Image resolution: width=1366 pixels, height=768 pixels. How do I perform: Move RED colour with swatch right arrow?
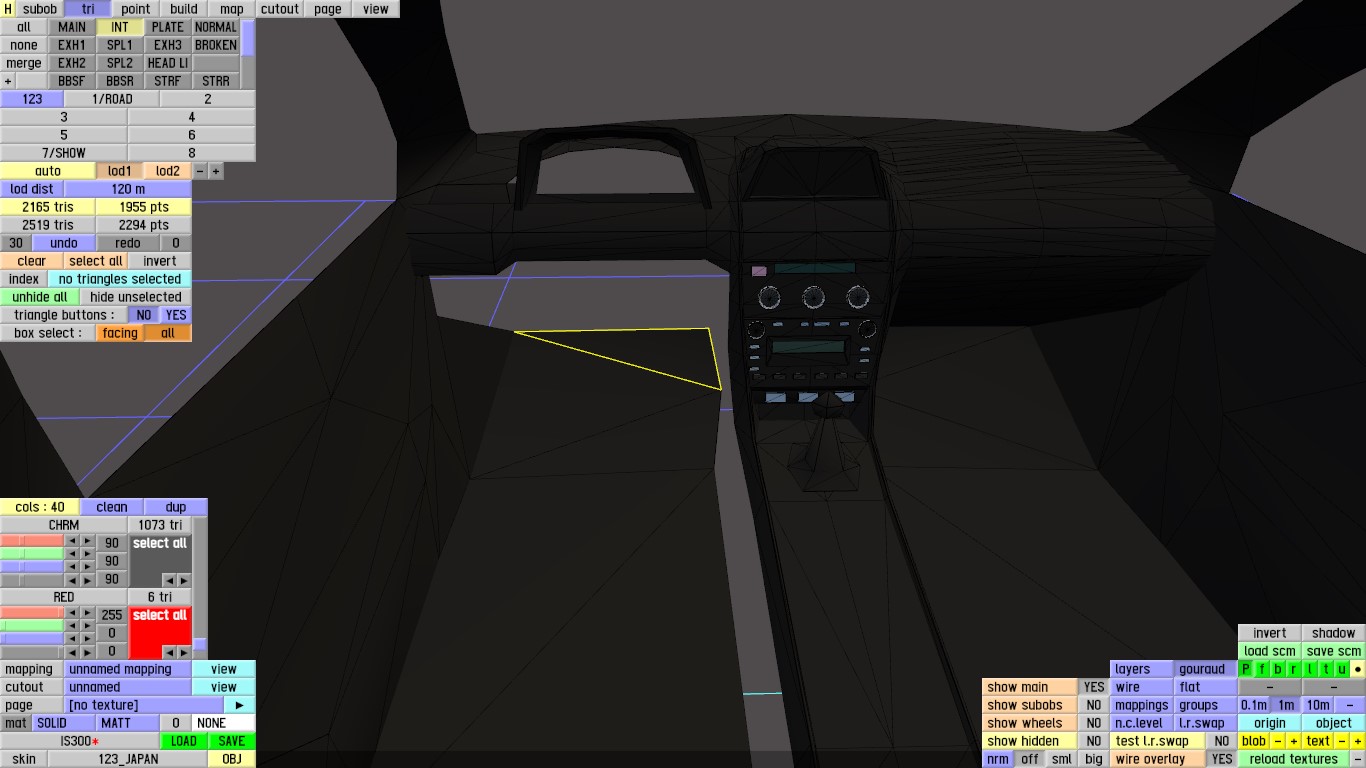184,652
